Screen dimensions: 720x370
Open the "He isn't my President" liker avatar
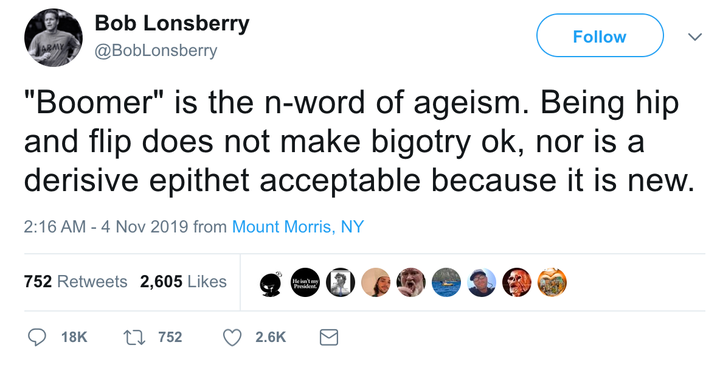click(x=305, y=282)
